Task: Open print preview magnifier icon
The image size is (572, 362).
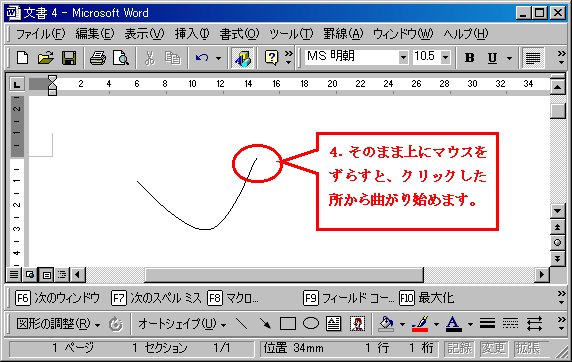Action: [x=121, y=58]
